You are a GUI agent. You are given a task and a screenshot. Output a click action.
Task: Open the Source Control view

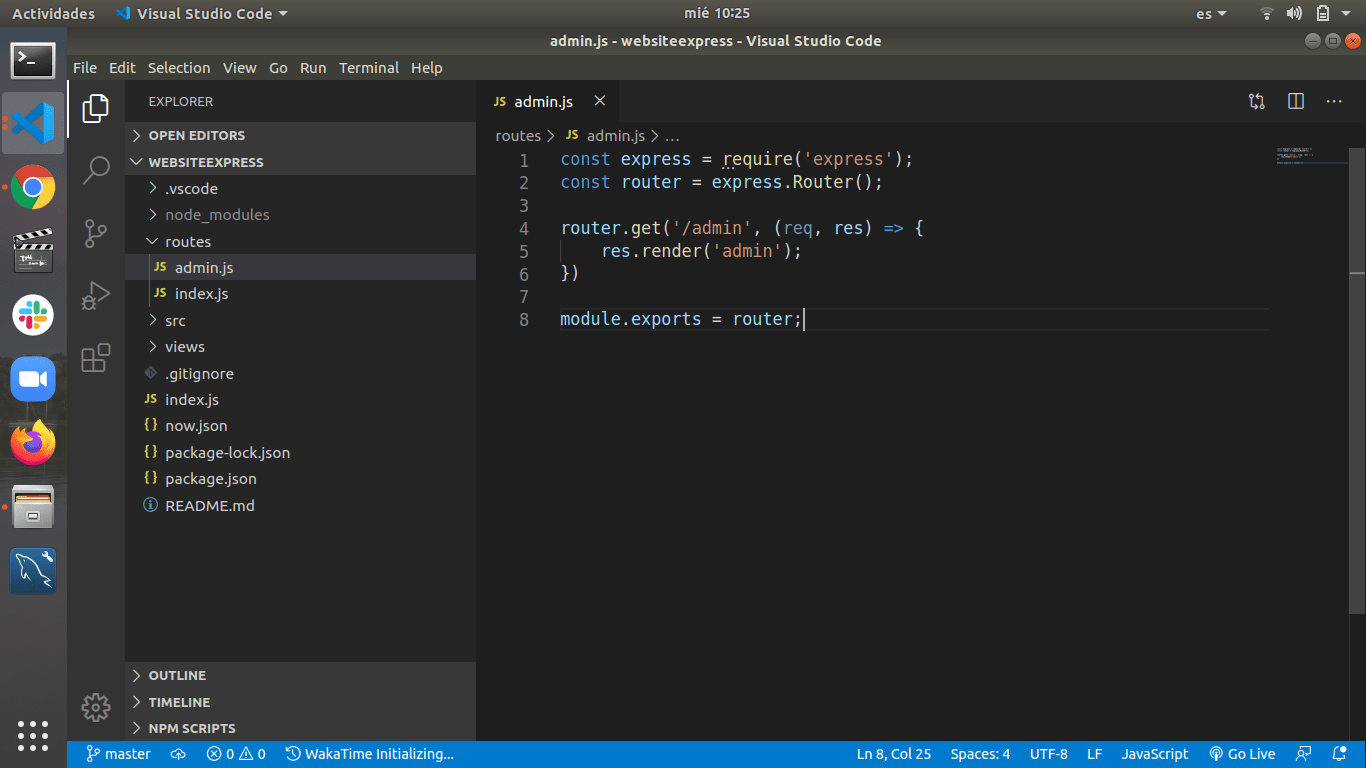[x=95, y=233]
